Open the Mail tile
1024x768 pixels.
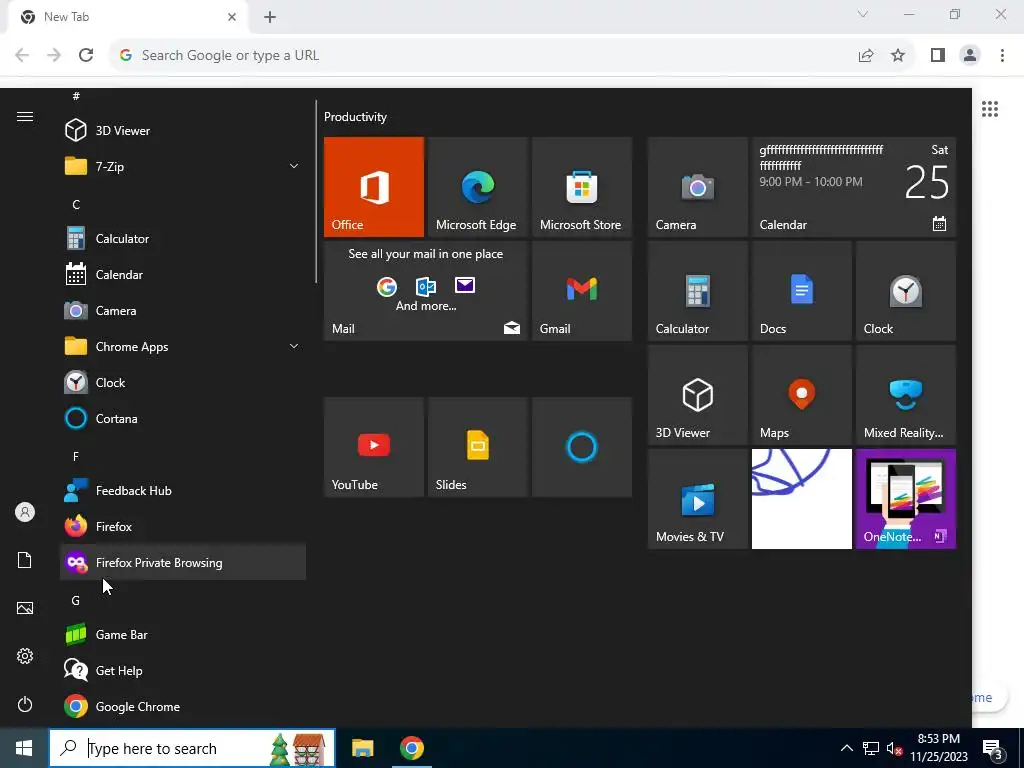pos(426,291)
